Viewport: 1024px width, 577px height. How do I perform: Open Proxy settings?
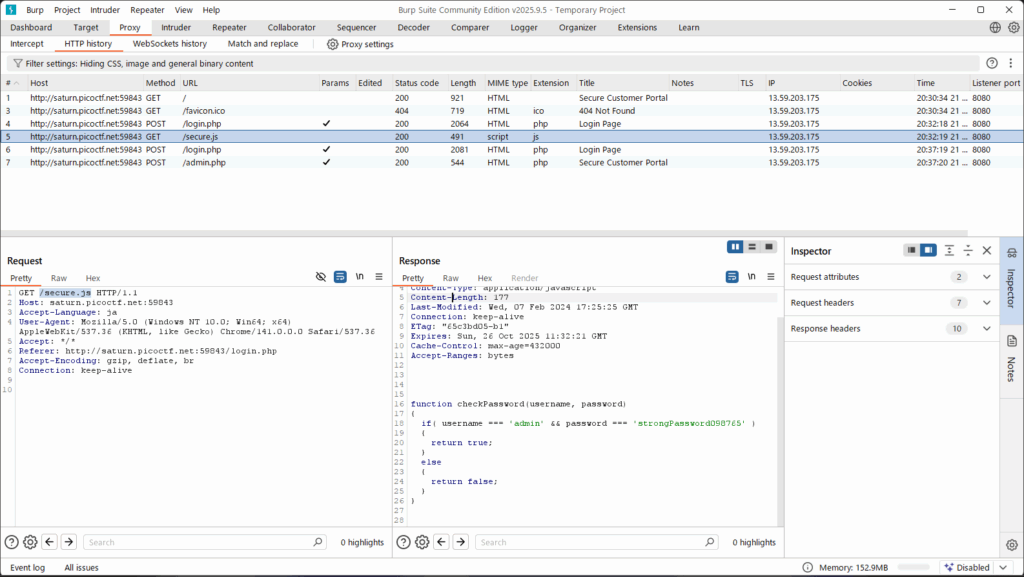click(360, 44)
